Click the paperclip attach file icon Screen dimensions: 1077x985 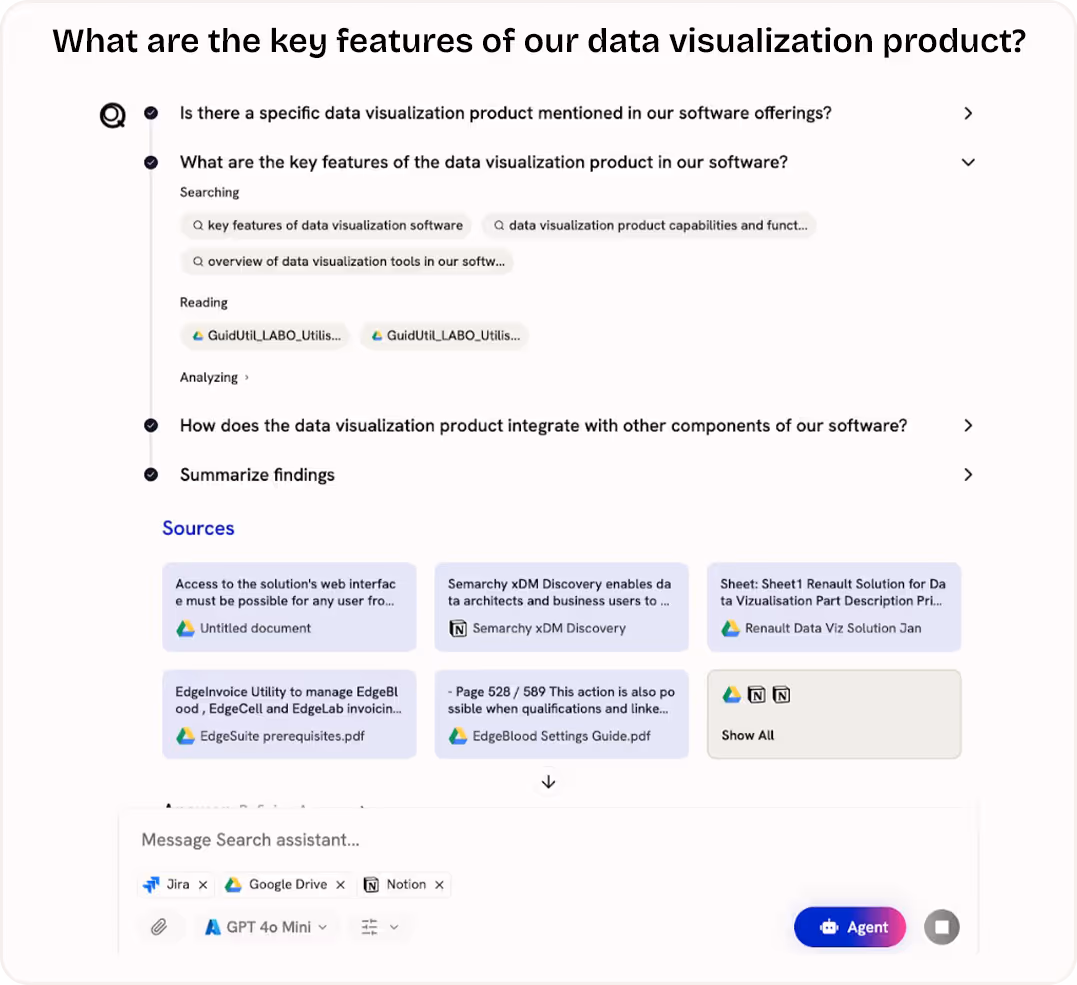[159, 927]
